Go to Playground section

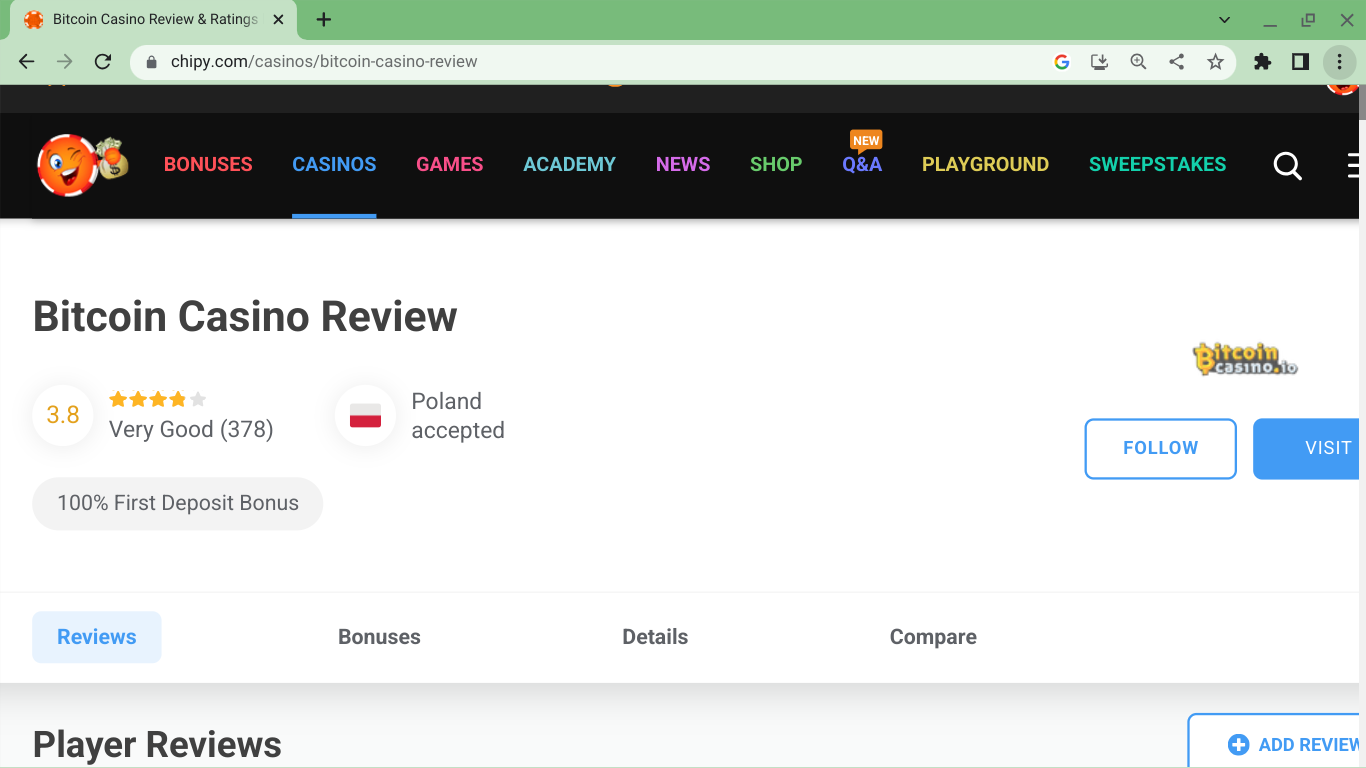[985, 165]
